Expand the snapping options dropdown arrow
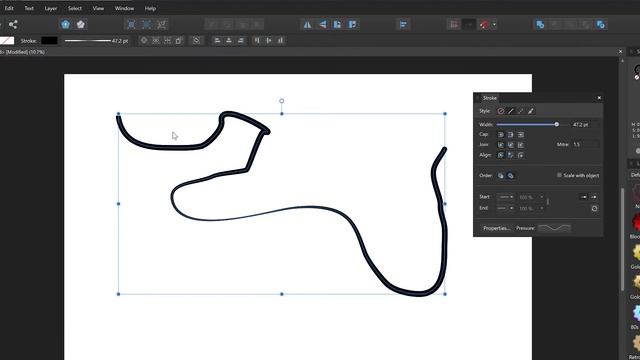Image resolution: width=640 pixels, height=360 pixels. coord(494,24)
